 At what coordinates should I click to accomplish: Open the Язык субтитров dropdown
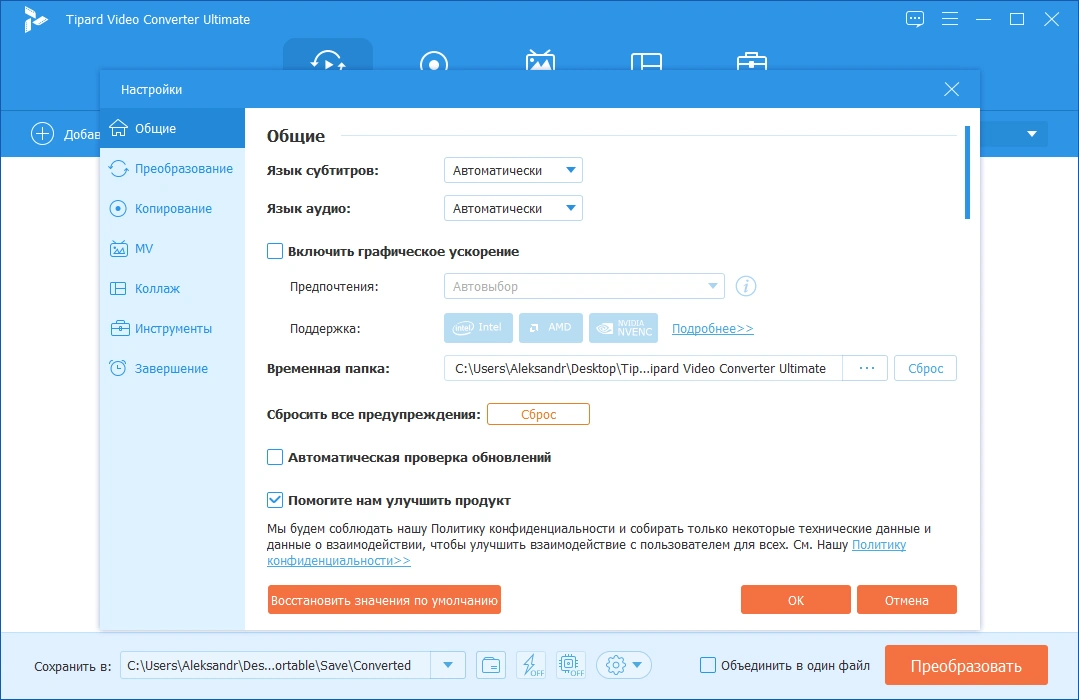[513, 170]
